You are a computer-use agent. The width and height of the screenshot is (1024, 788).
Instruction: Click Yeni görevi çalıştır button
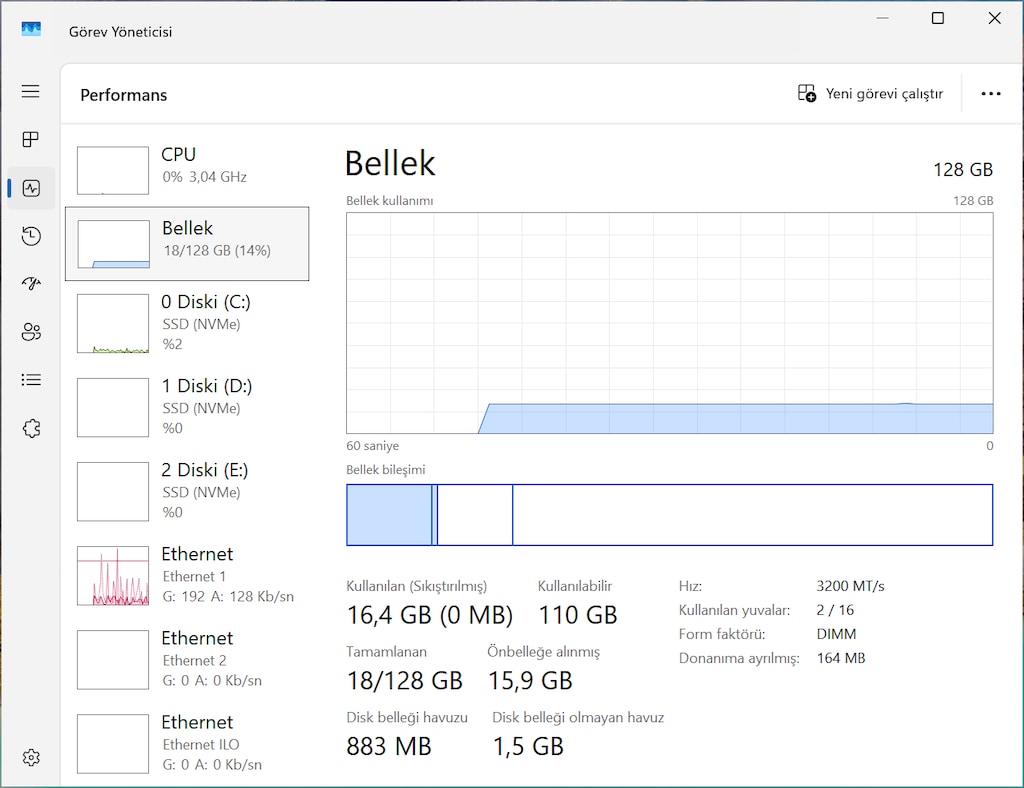tap(871, 93)
